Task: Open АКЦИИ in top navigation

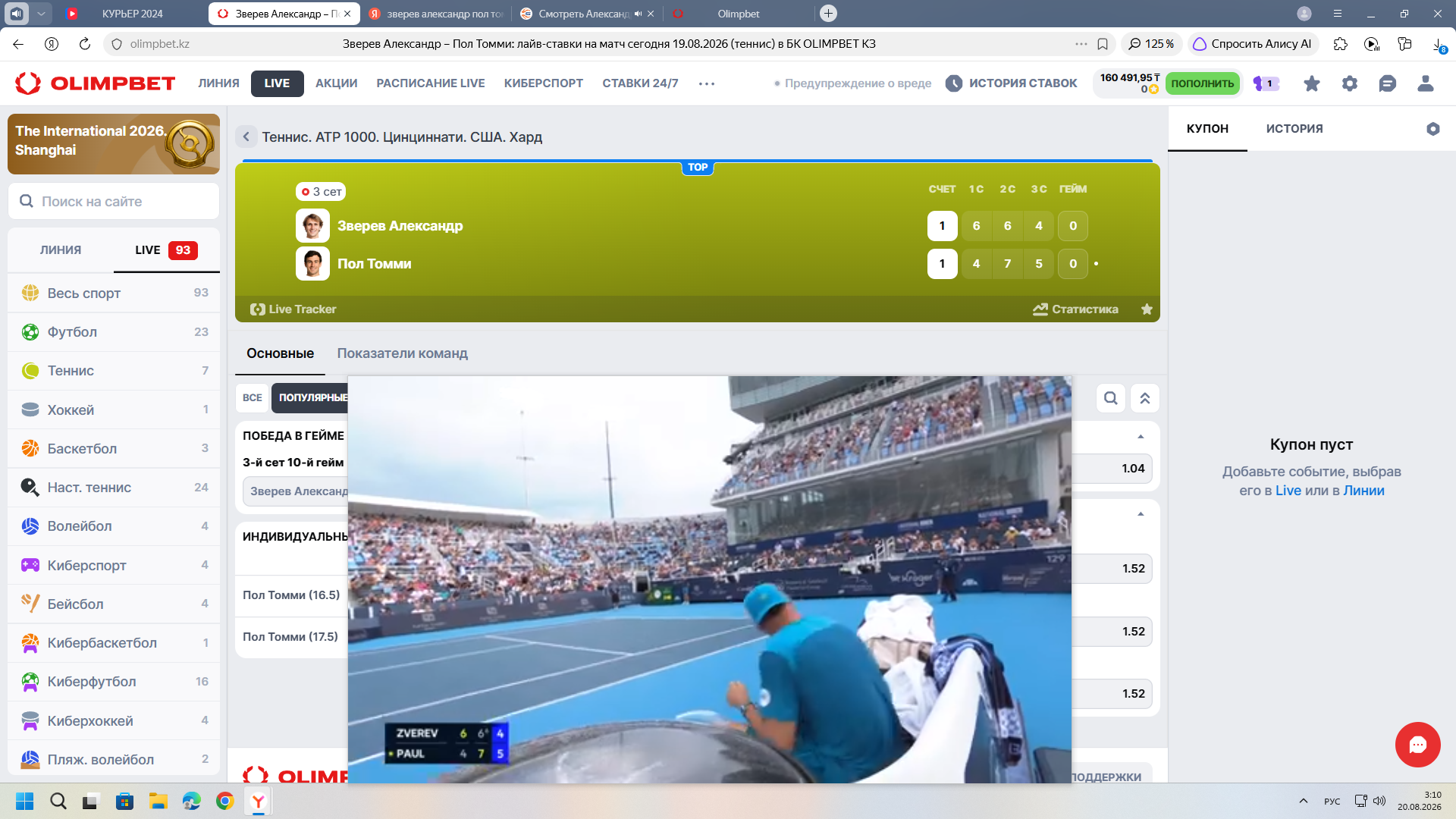Action: (336, 83)
